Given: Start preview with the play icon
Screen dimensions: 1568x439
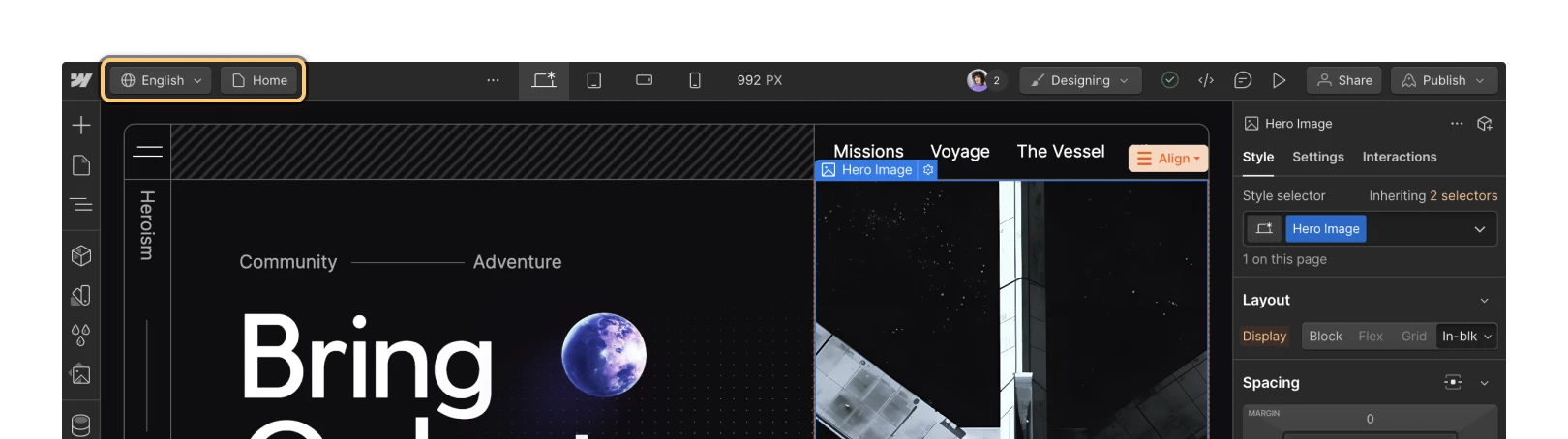Looking at the screenshot, I should tap(1279, 80).
